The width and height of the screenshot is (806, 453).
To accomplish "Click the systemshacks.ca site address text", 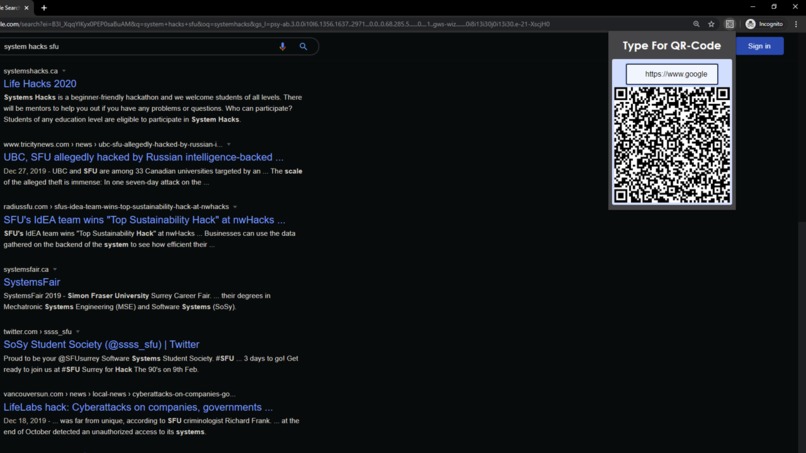I will (31, 71).
